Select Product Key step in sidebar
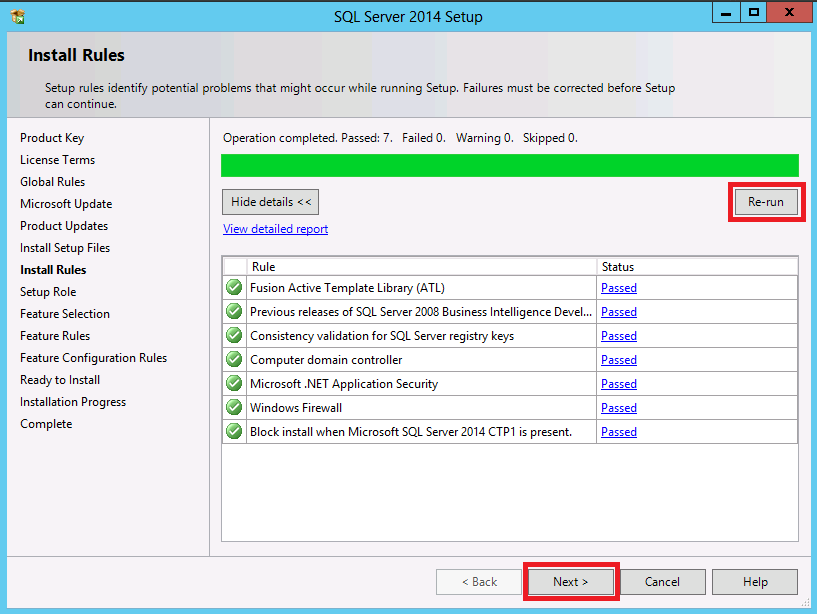817x614 pixels. (x=52, y=138)
